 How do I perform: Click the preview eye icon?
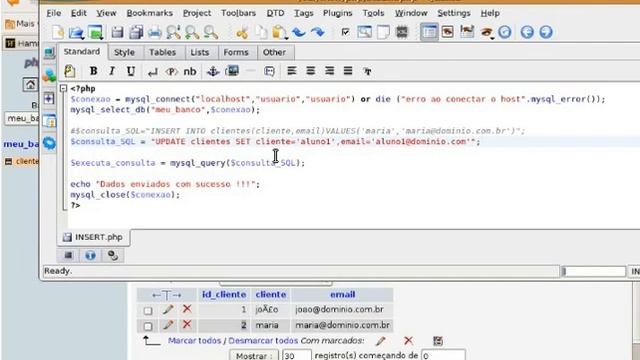point(486,32)
